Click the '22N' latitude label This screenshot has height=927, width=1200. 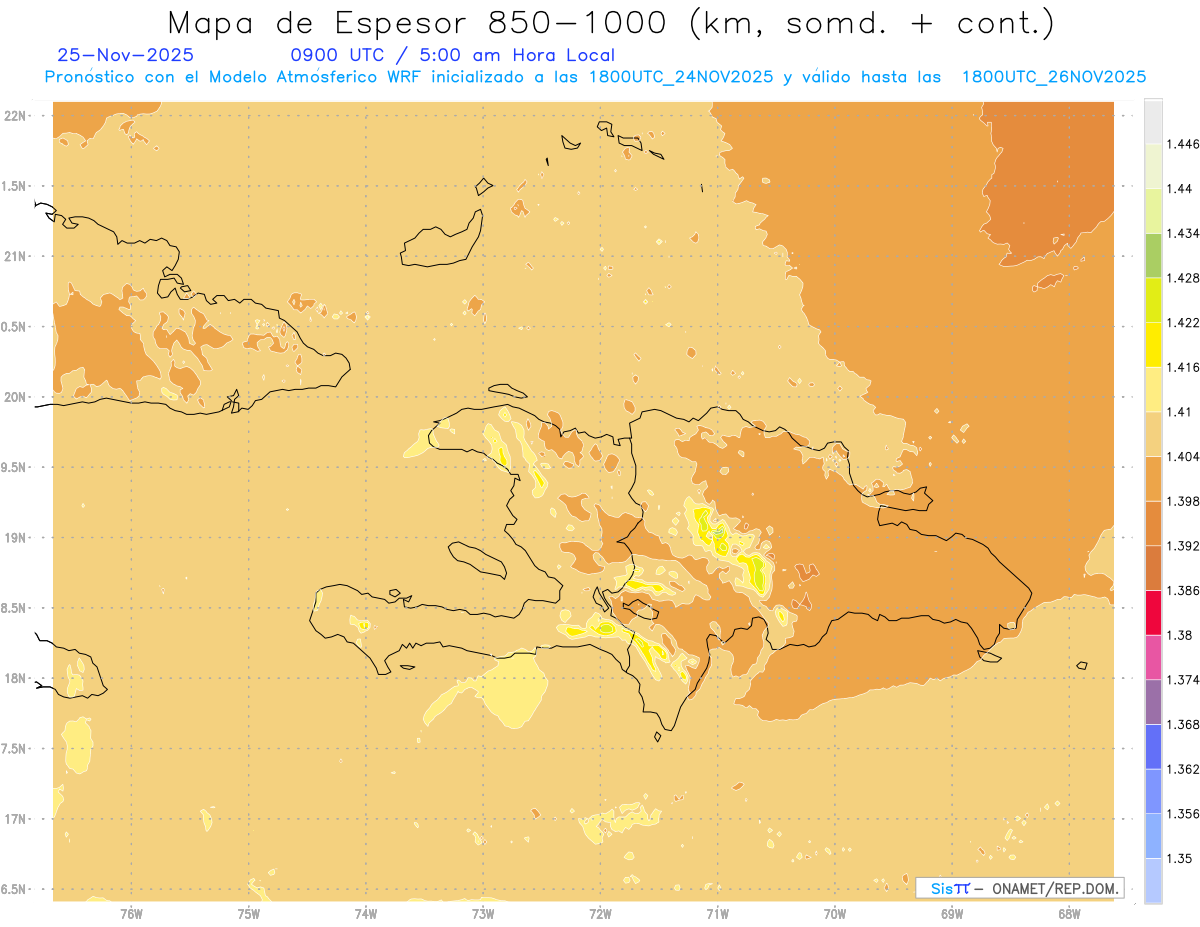pos(15,115)
